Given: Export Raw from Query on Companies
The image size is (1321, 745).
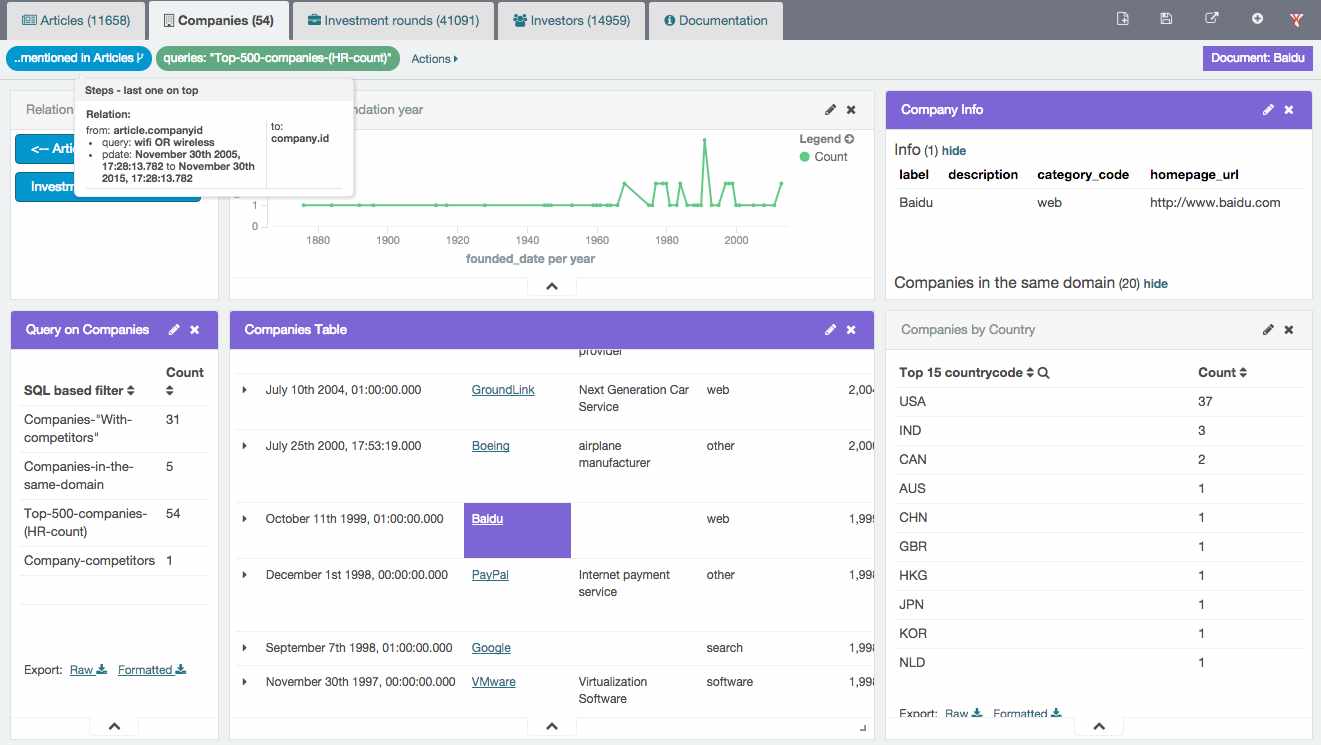Looking at the screenshot, I should click(x=88, y=670).
